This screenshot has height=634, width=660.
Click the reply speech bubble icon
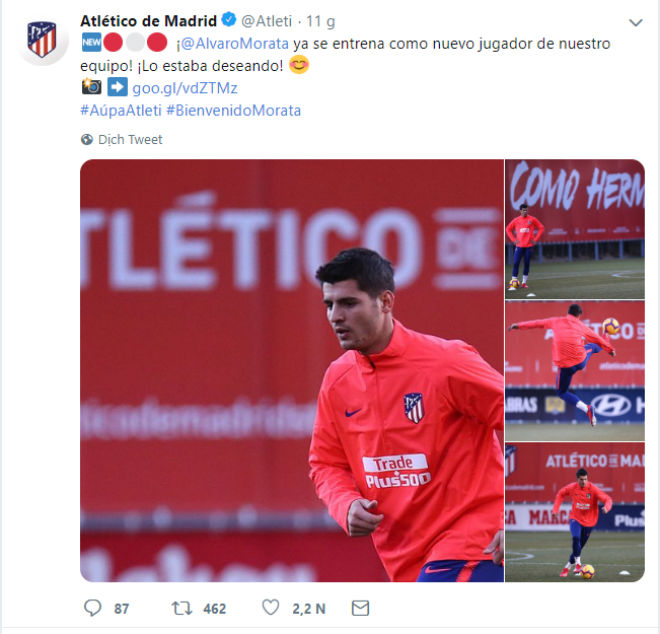[x=93, y=608]
